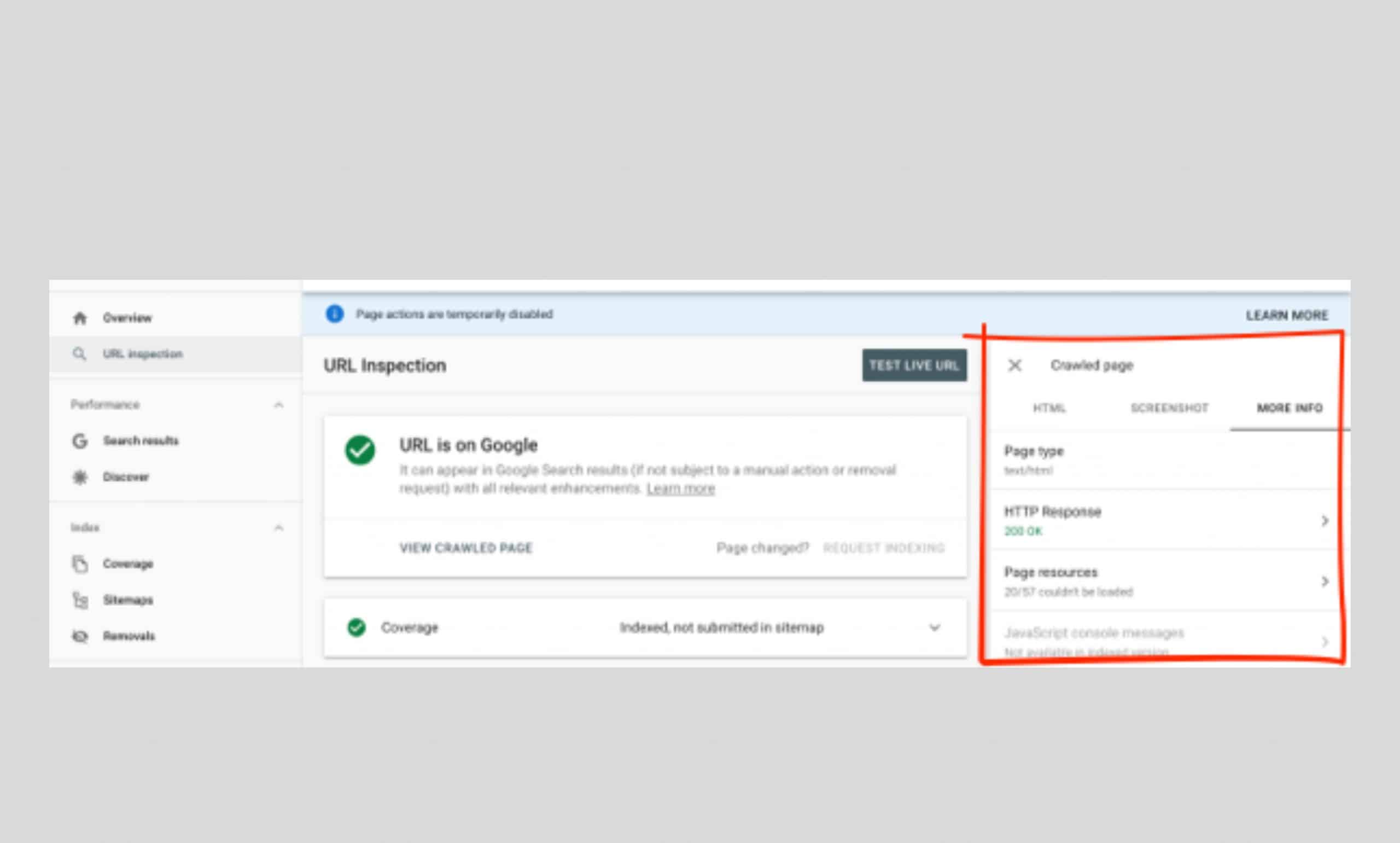
Task: Click the Sitemaps tree icon
Action: (x=80, y=600)
